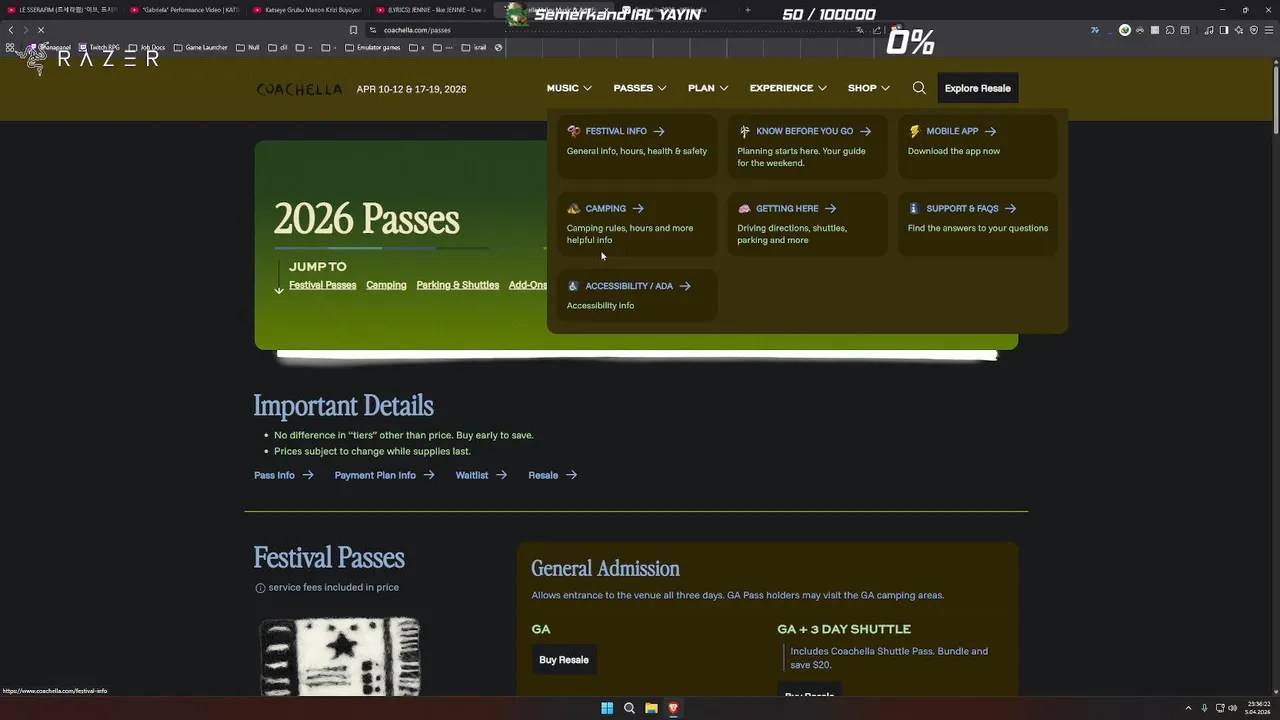Expand the PASSES nav dropdown
The image size is (1280, 720).
click(x=640, y=88)
